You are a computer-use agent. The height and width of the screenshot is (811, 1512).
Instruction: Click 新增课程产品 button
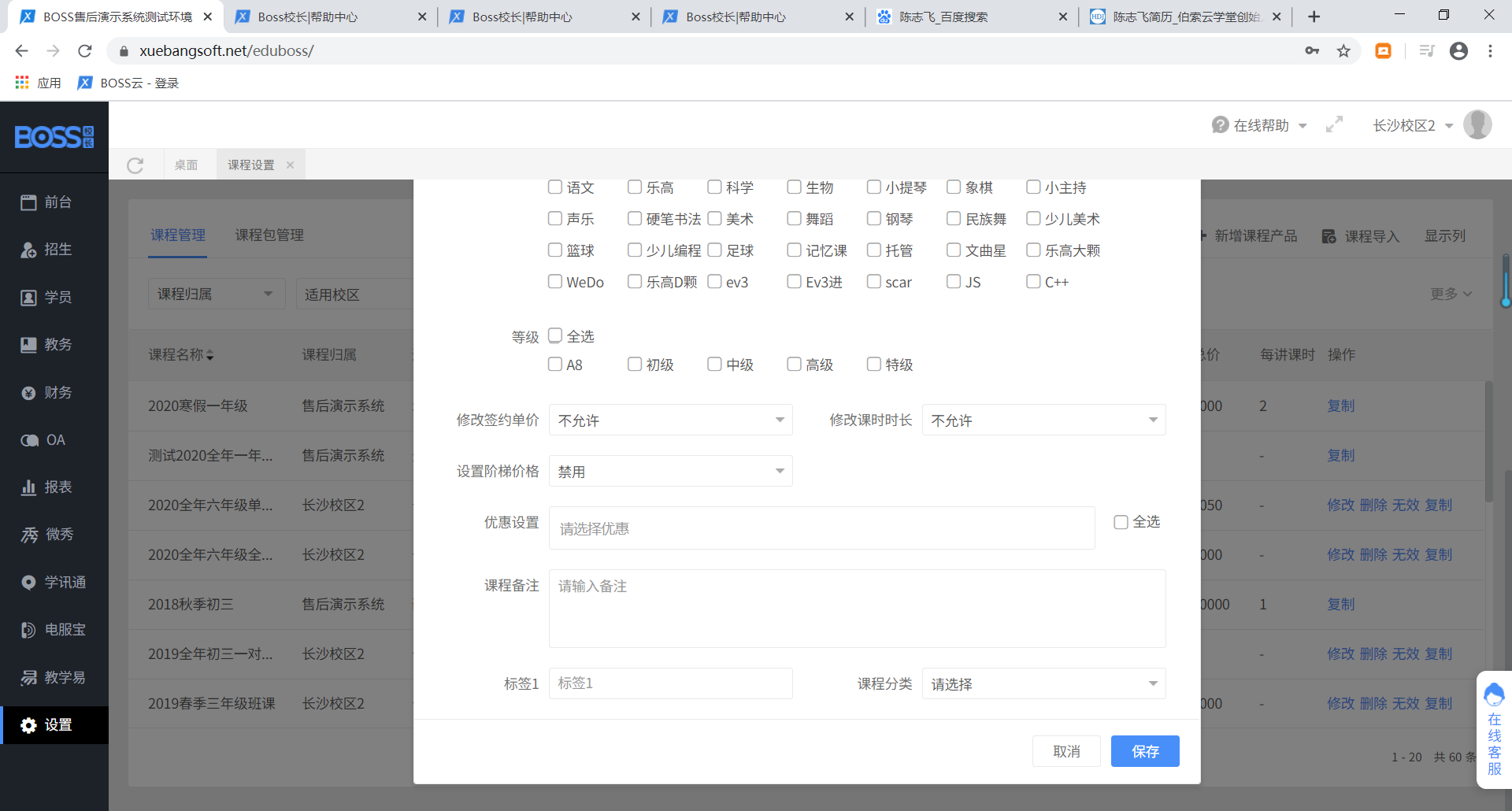pyautogui.click(x=1250, y=235)
